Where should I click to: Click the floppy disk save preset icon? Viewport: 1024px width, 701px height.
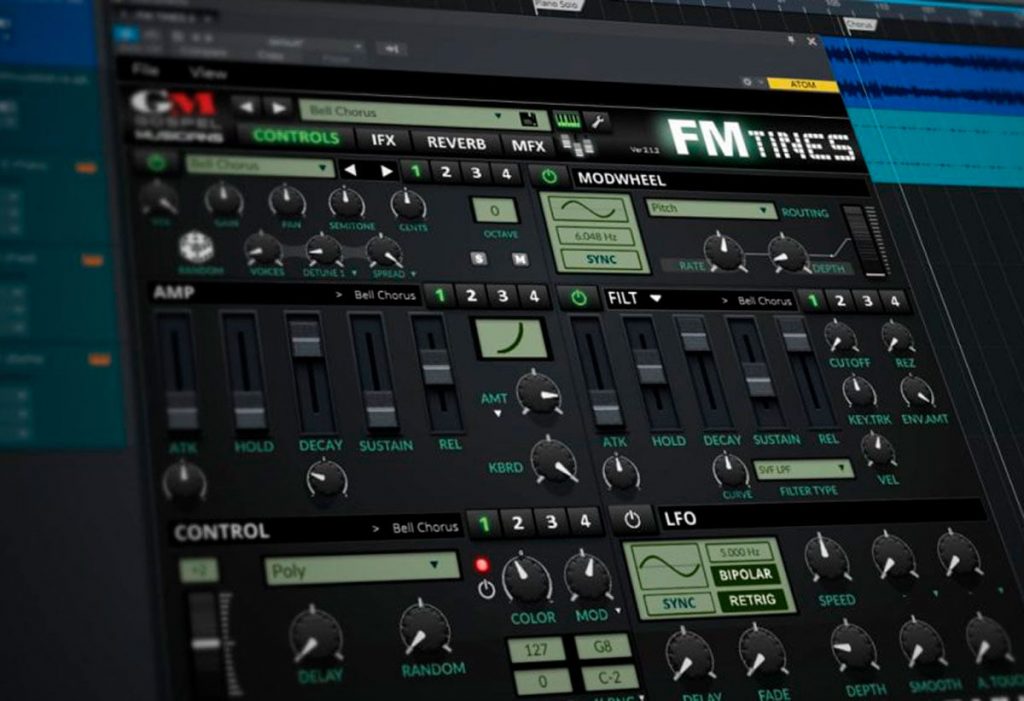(x=529, y=119)
